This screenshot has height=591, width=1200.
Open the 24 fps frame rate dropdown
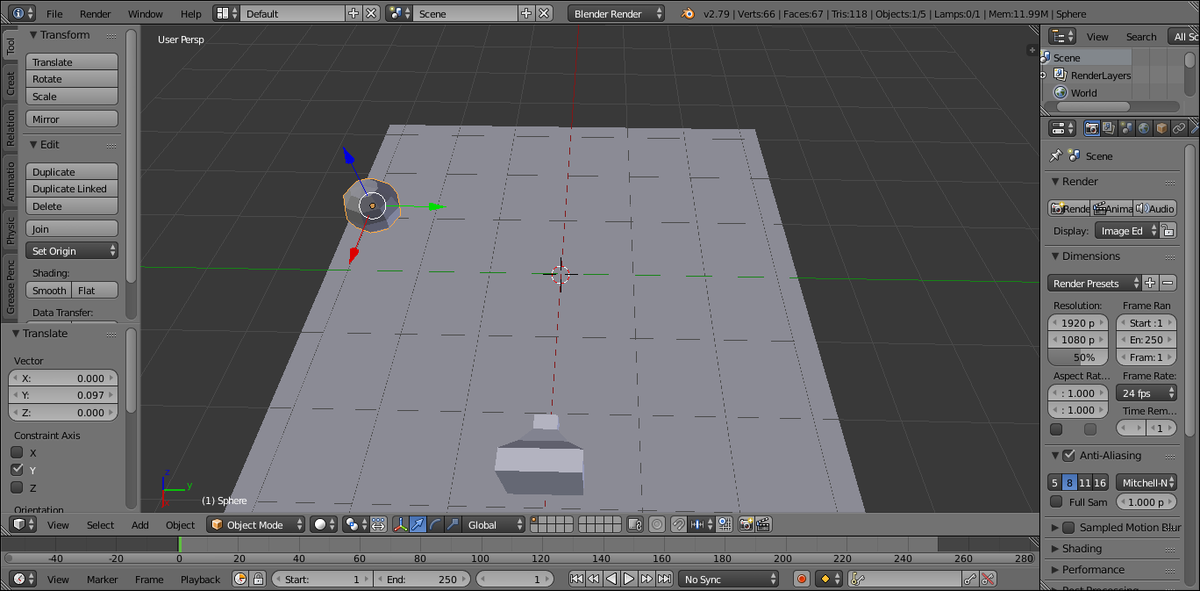point(1146,393)
